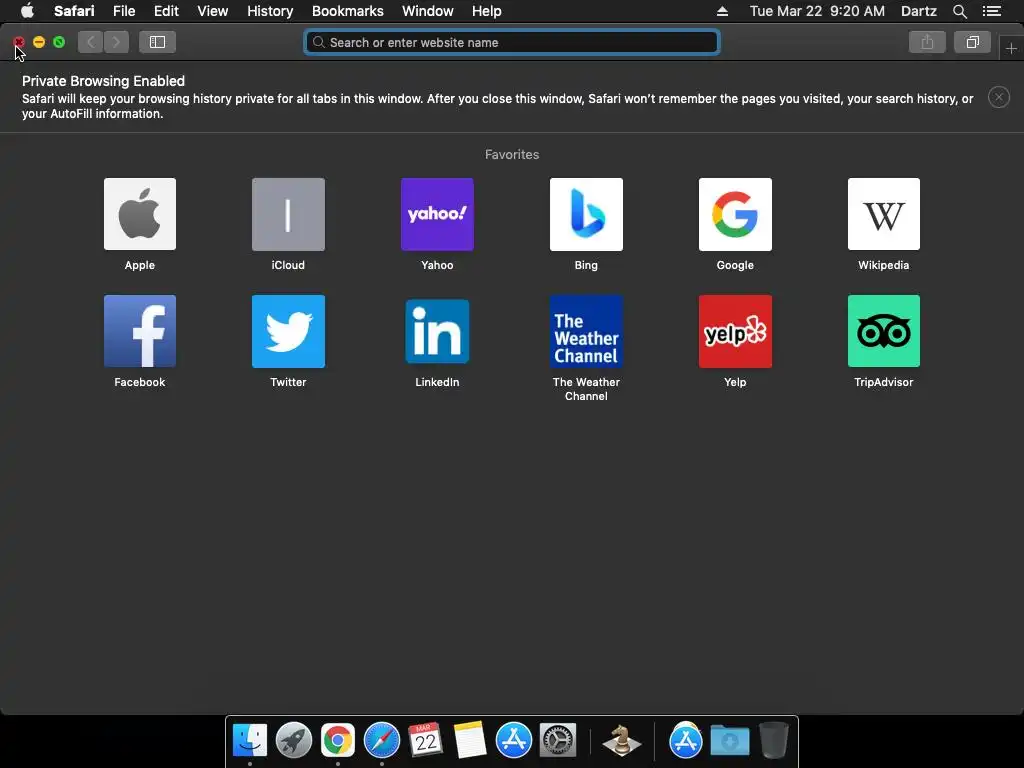Focus the search or website address field
1024x768 pixels.
512,42
